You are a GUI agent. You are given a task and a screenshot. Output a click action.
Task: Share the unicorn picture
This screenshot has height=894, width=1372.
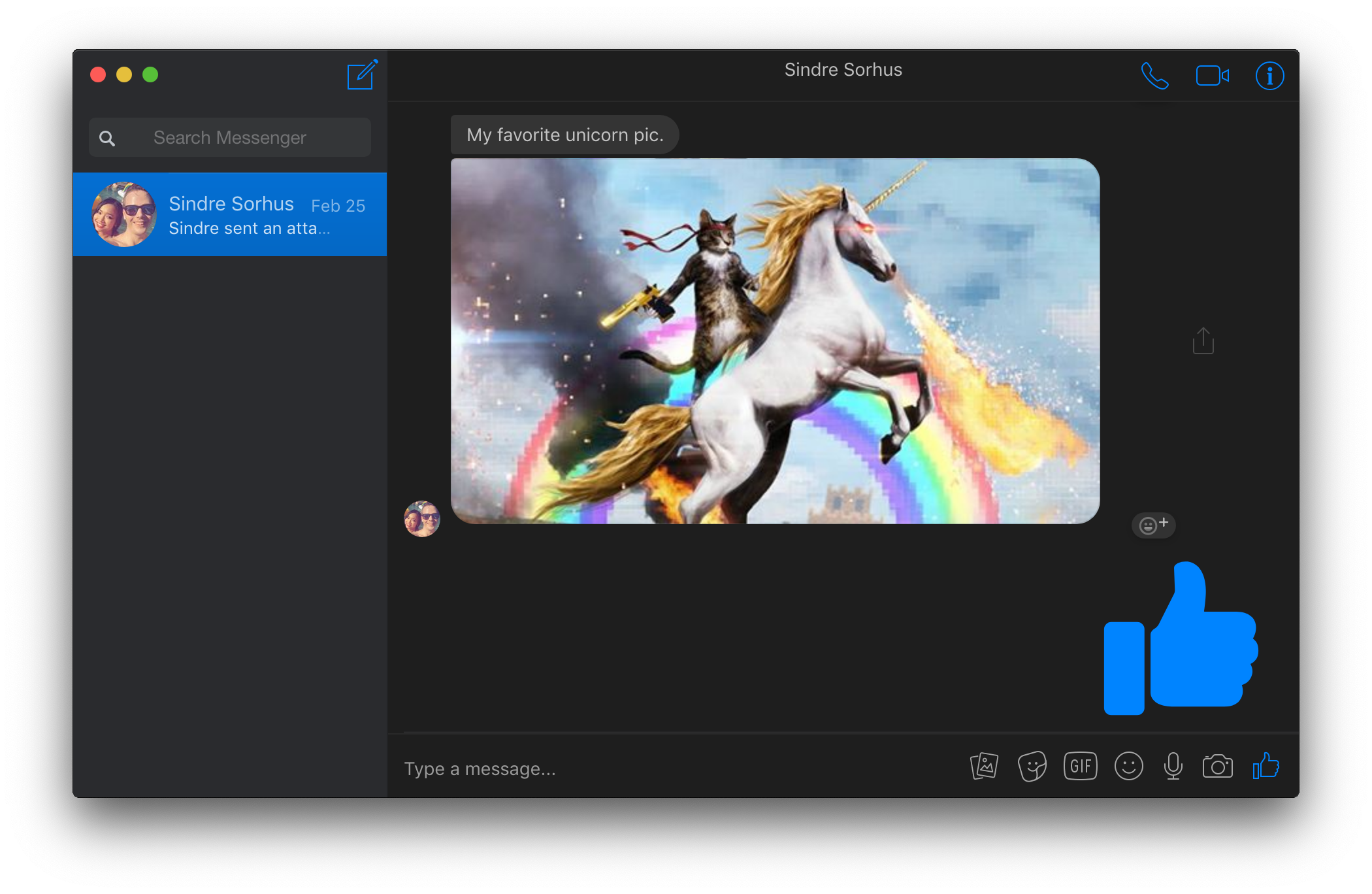click(1203, 341)
